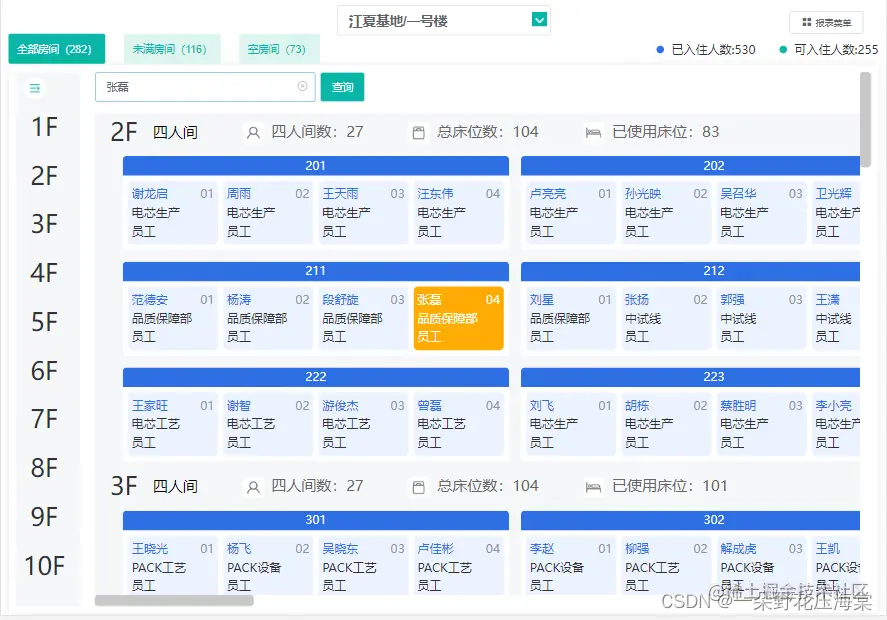
Task: Open room 222 header
Action: pyautogui.click(x=316, y=377)
